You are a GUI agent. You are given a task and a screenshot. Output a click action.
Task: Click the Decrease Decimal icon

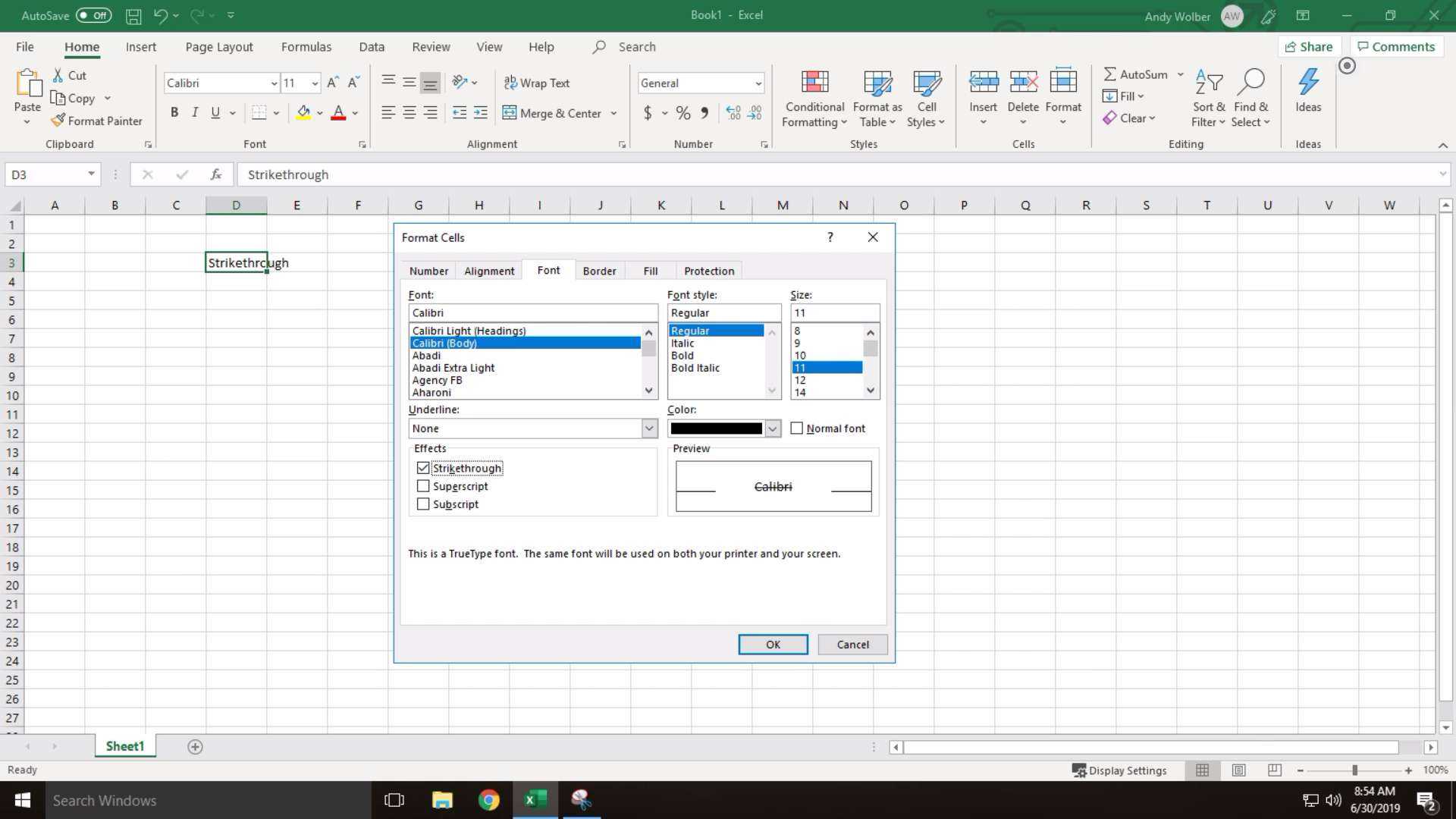755,113
